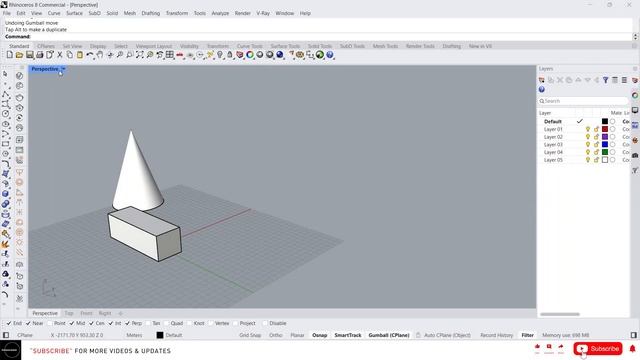Click the Meters units status bar field
640x360 pixels.
point(134,335)
